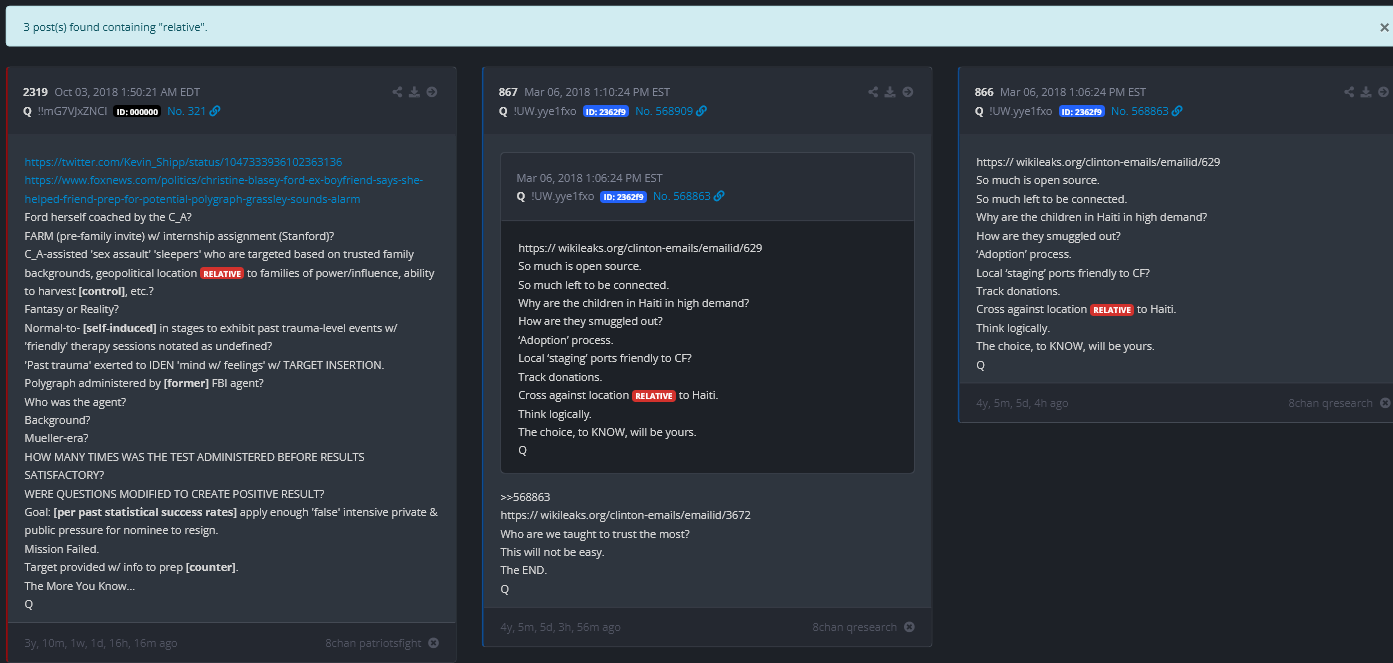Click the red RELATIVE highlight in post 866
This screenshot has height=663, width=1393.
(1112, 310)
